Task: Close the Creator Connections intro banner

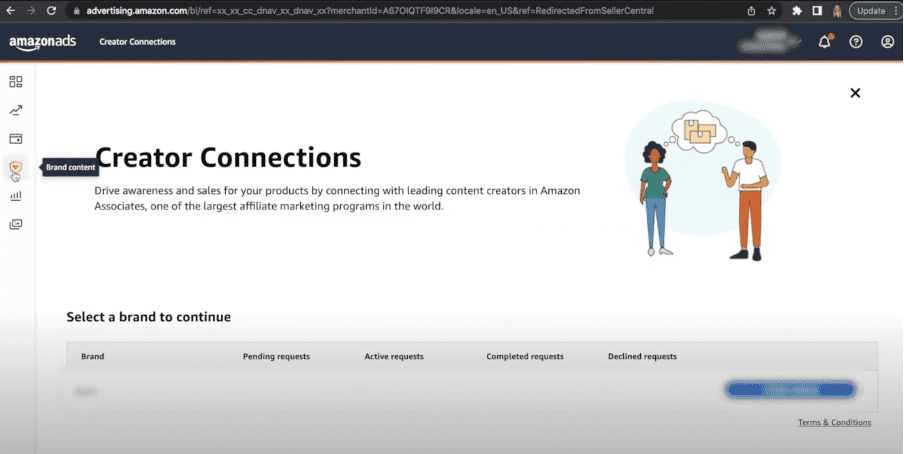Action: pos(855,93)
